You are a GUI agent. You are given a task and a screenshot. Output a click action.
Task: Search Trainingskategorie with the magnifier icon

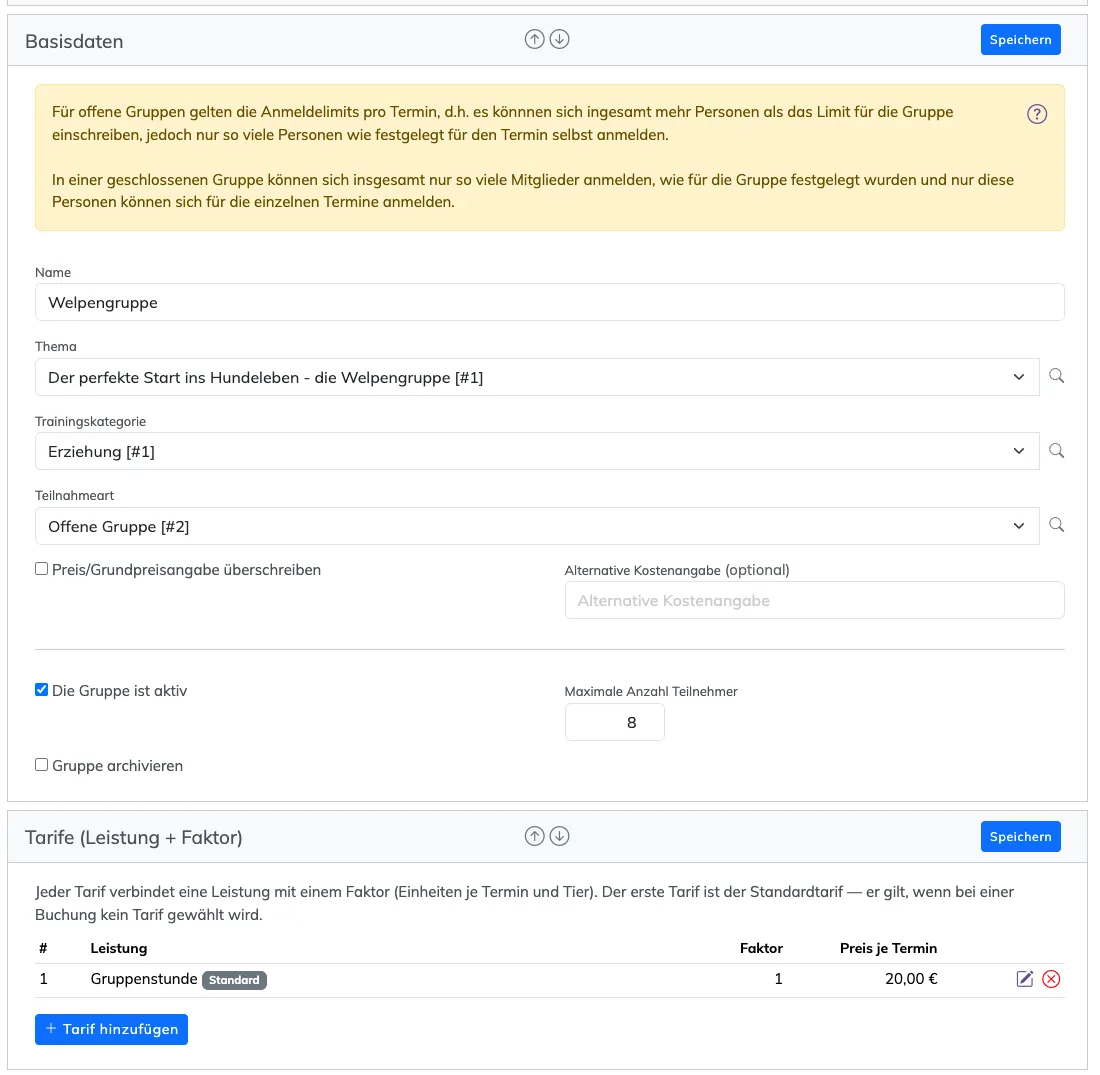[1057, 450]
